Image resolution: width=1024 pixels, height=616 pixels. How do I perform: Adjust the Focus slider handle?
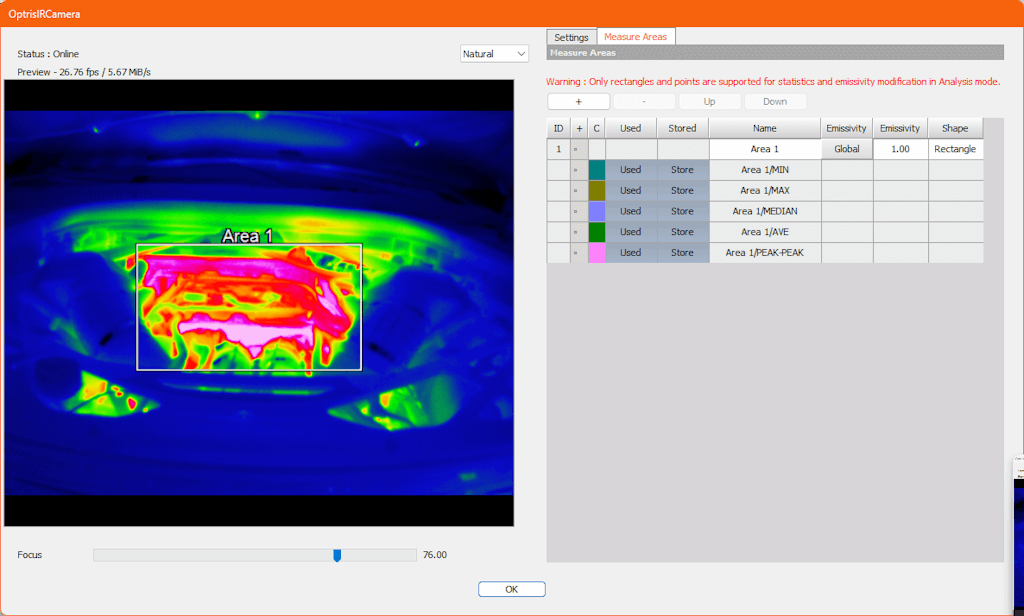tap(337, 554)
